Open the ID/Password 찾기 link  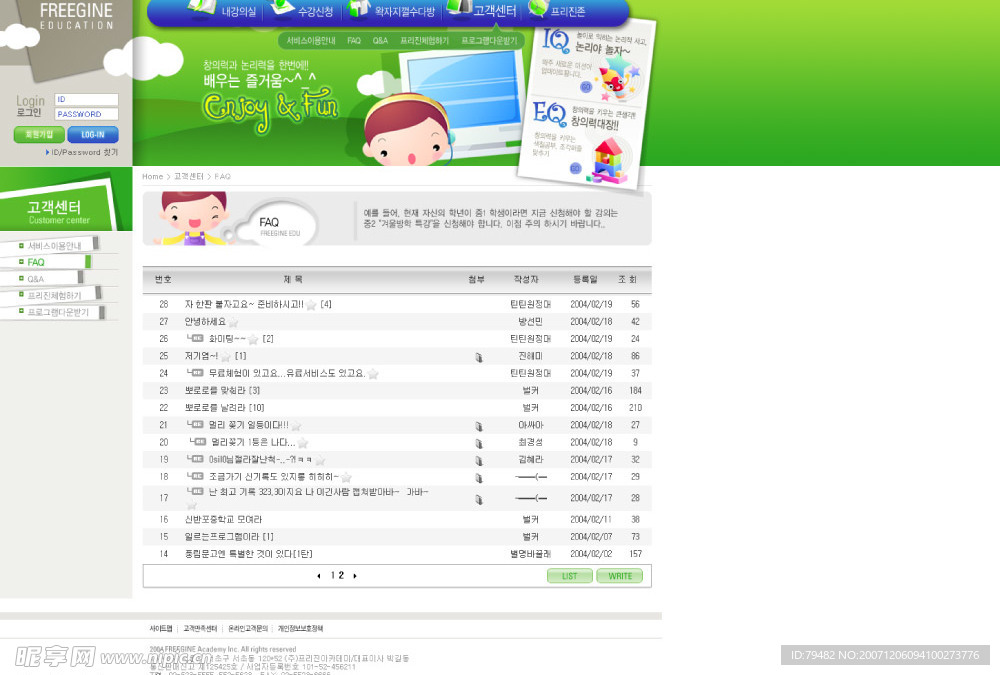84,153
